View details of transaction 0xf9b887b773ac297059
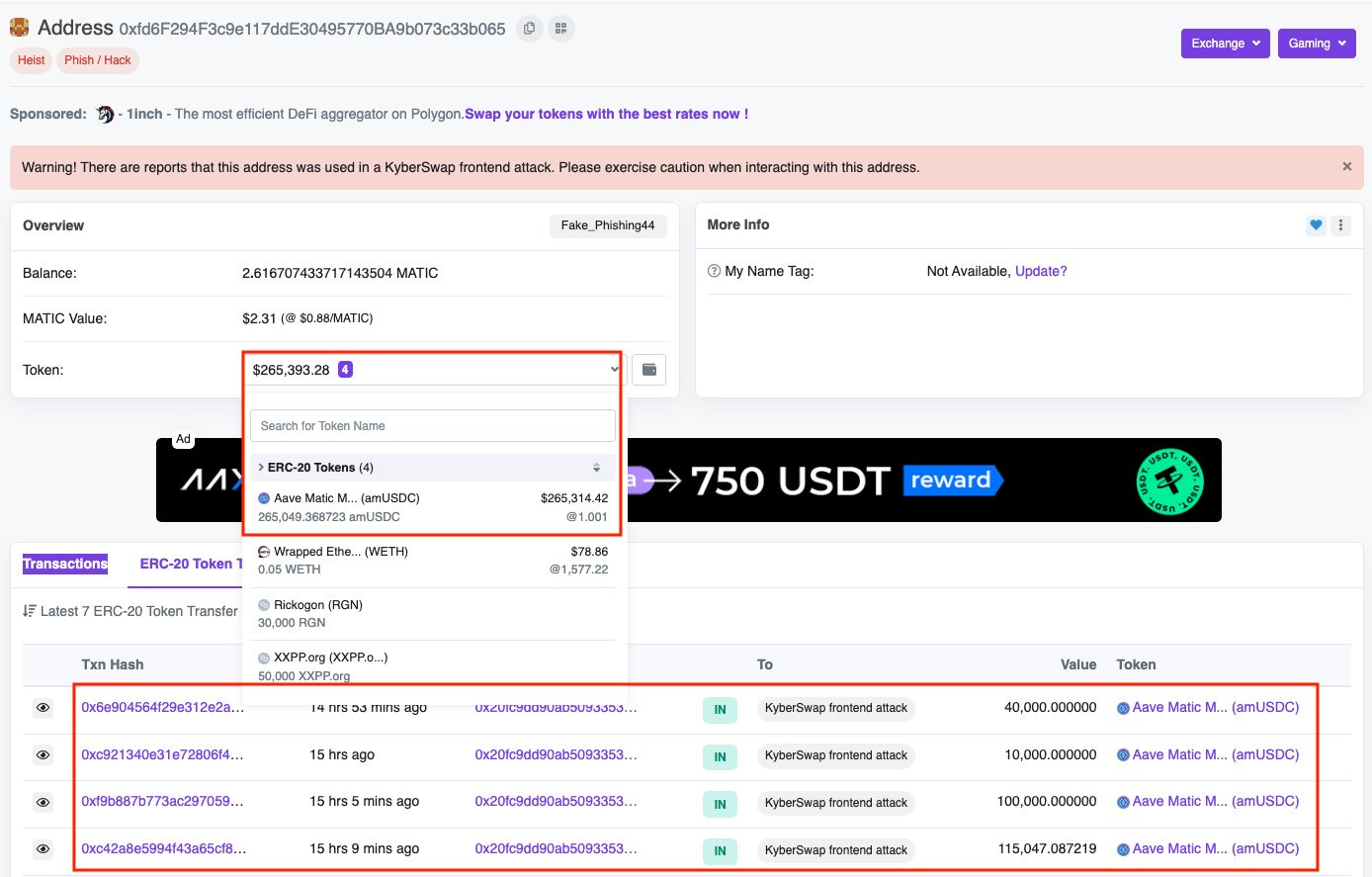The height and width of the screenshot is (877, 1372). [43, 802]
